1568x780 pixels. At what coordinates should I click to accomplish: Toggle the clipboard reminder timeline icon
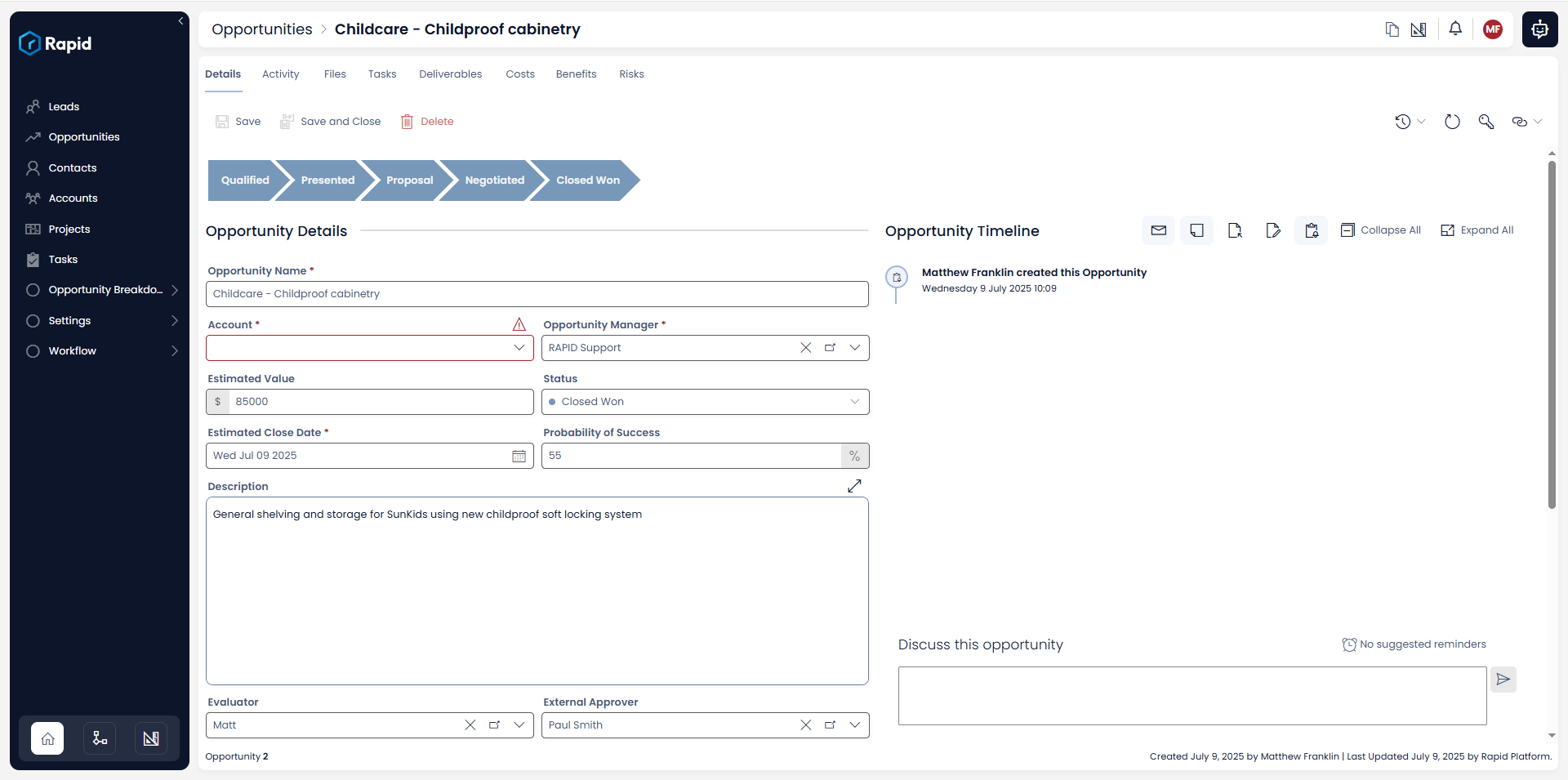pyautogui.click(x=1312, y=230)
